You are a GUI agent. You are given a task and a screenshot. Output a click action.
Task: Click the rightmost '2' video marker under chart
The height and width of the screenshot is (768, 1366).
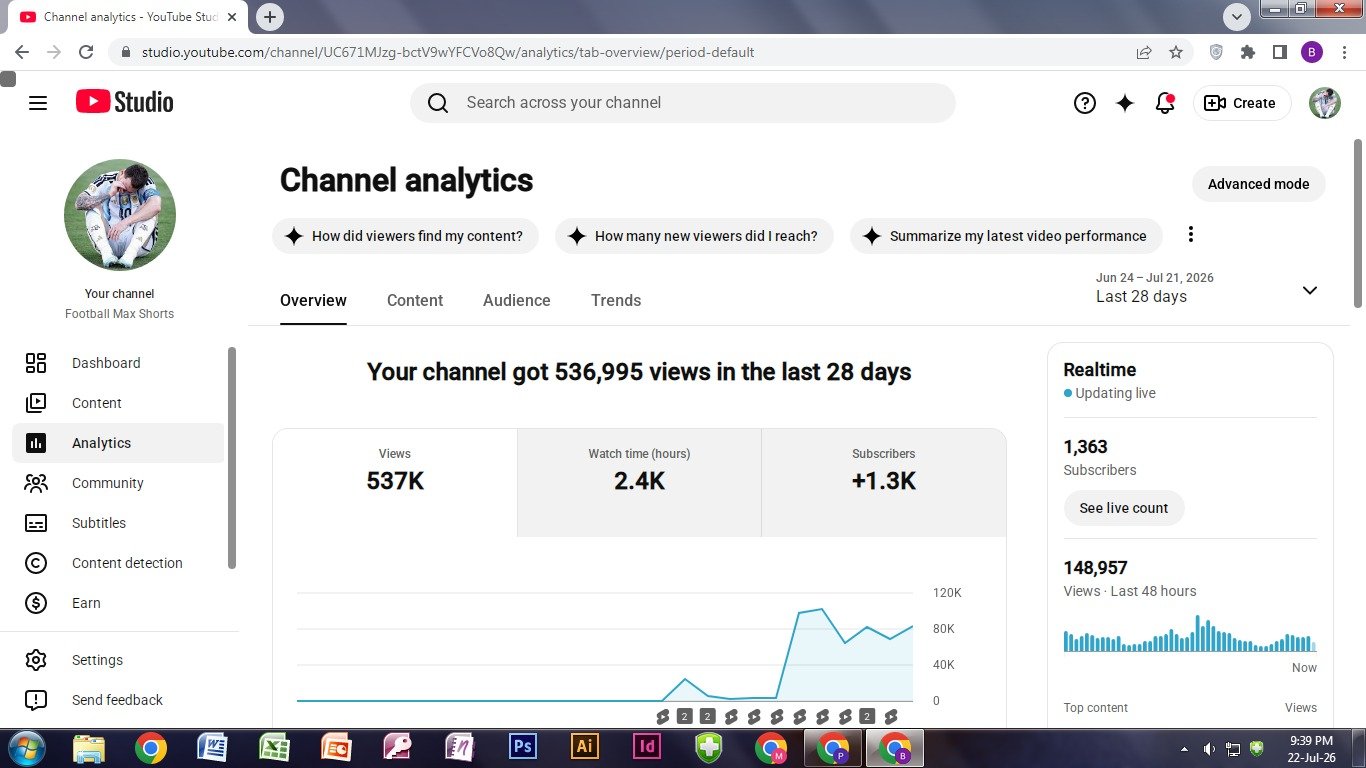(867, 716)
